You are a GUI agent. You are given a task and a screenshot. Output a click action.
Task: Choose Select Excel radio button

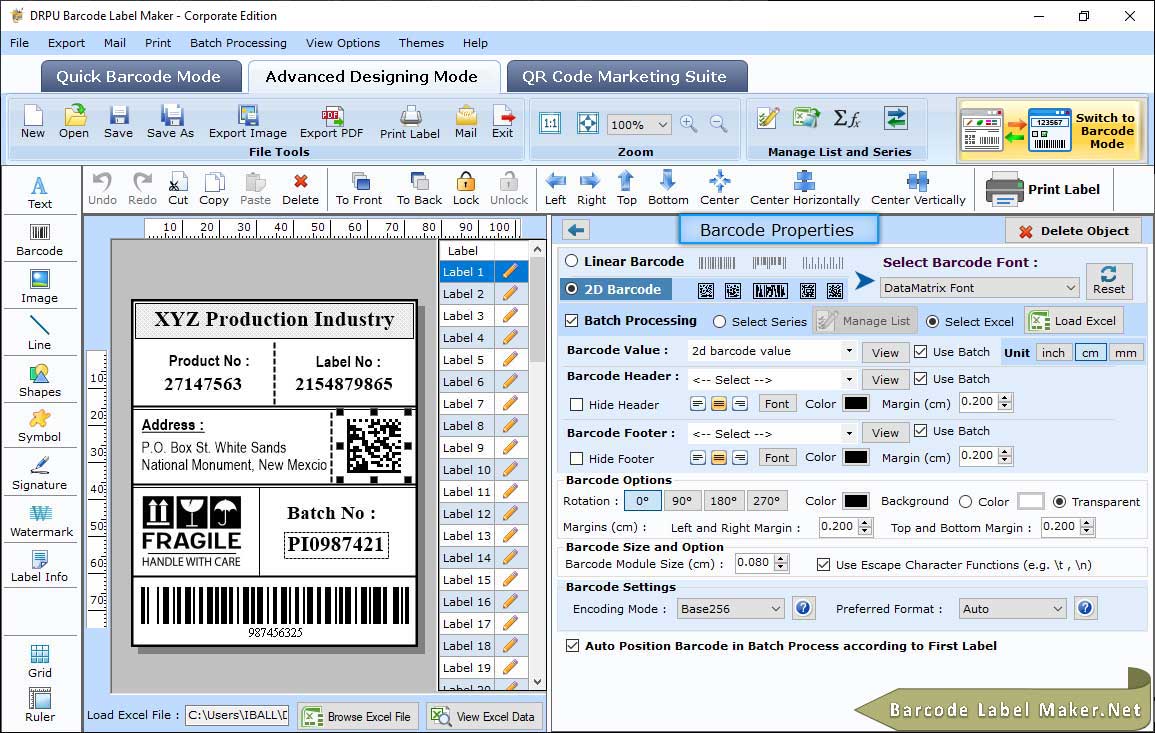click(933, 322)
